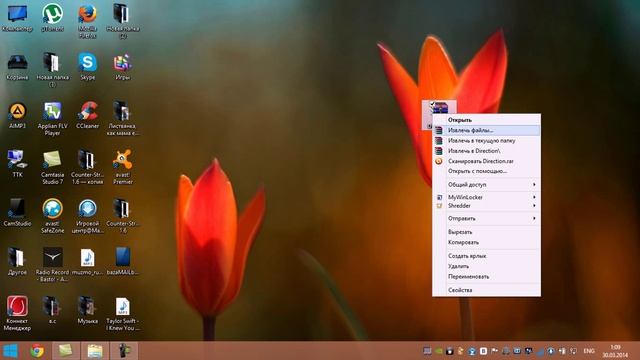
Task: Choose Извлечь в текущую папку
Action: [x=487, y=140]
